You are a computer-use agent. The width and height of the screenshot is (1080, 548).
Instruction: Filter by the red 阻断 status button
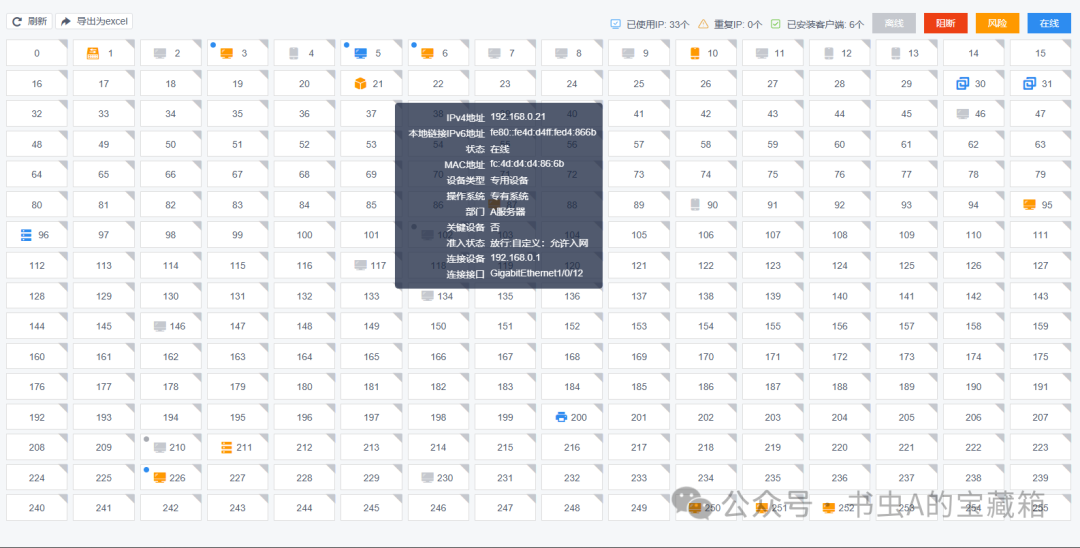pyautogui.click(x=946, y=23)
